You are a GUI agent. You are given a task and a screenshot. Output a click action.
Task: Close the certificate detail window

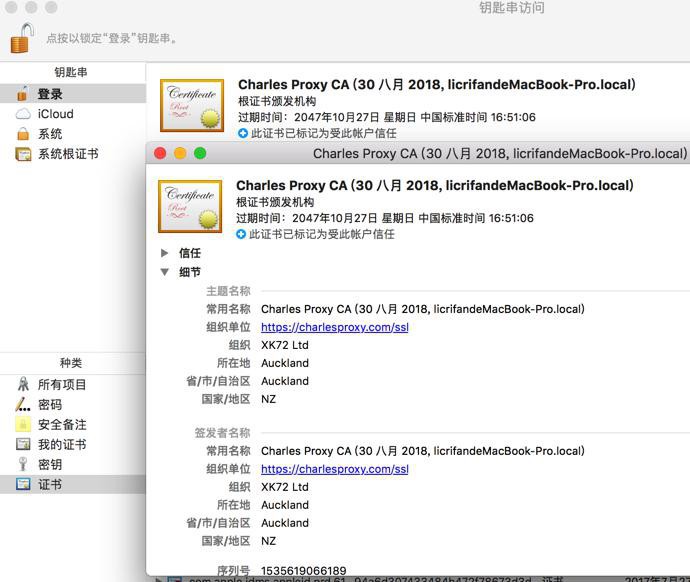[160, 153]
